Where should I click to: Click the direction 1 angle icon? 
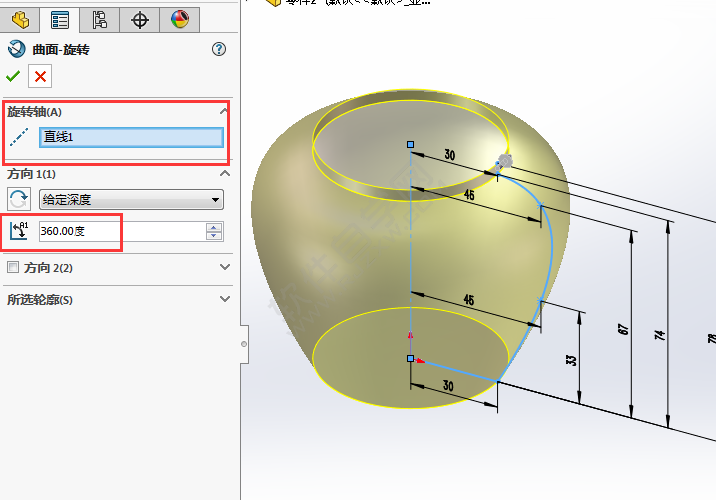tap(19, 231)
